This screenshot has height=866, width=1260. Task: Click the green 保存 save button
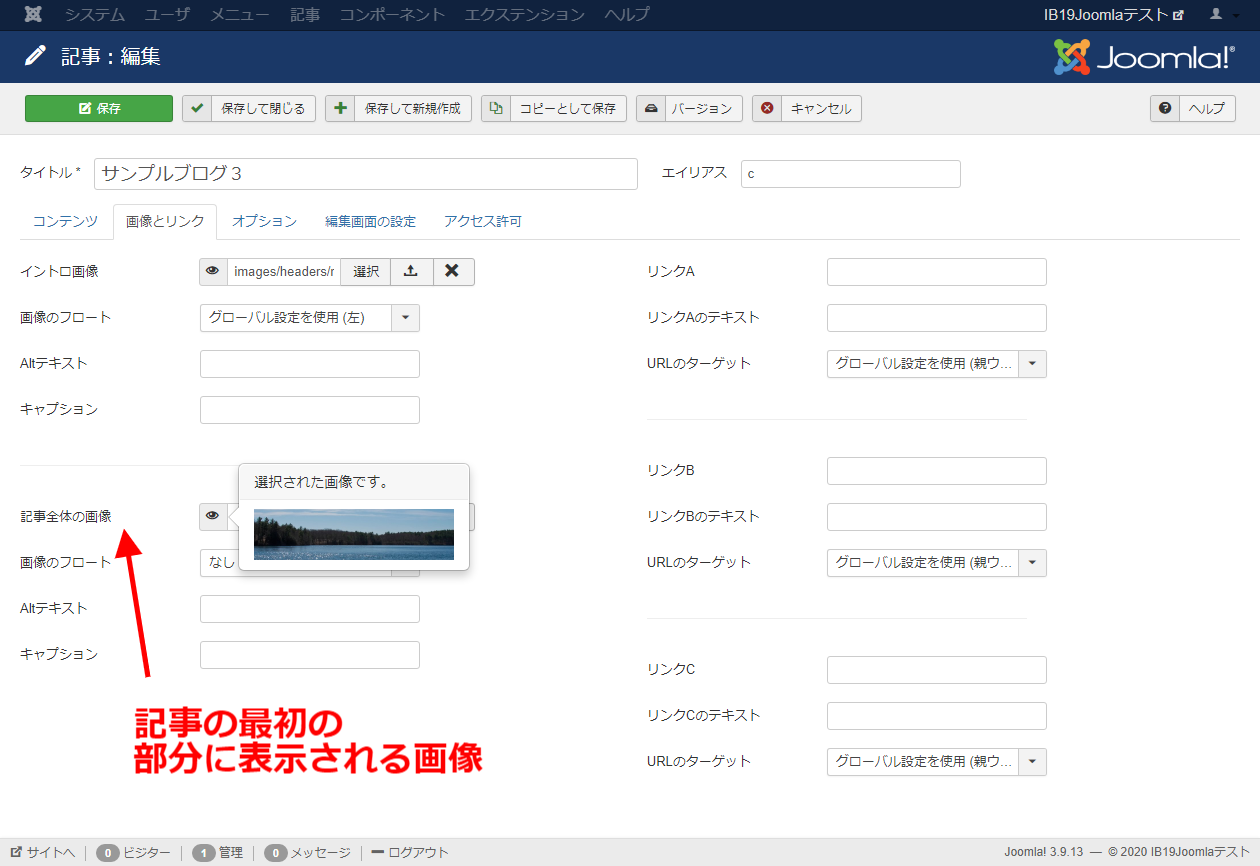(99, 109)
